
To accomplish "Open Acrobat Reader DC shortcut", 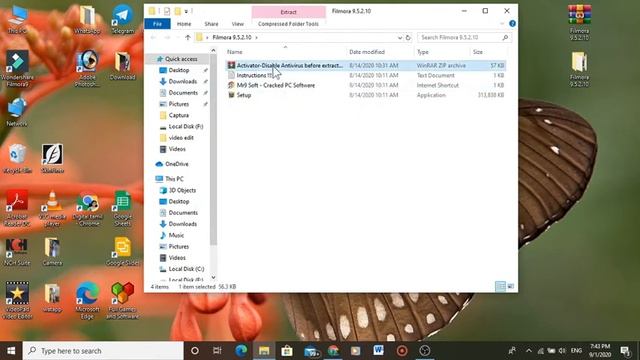I will pos(17,208).
